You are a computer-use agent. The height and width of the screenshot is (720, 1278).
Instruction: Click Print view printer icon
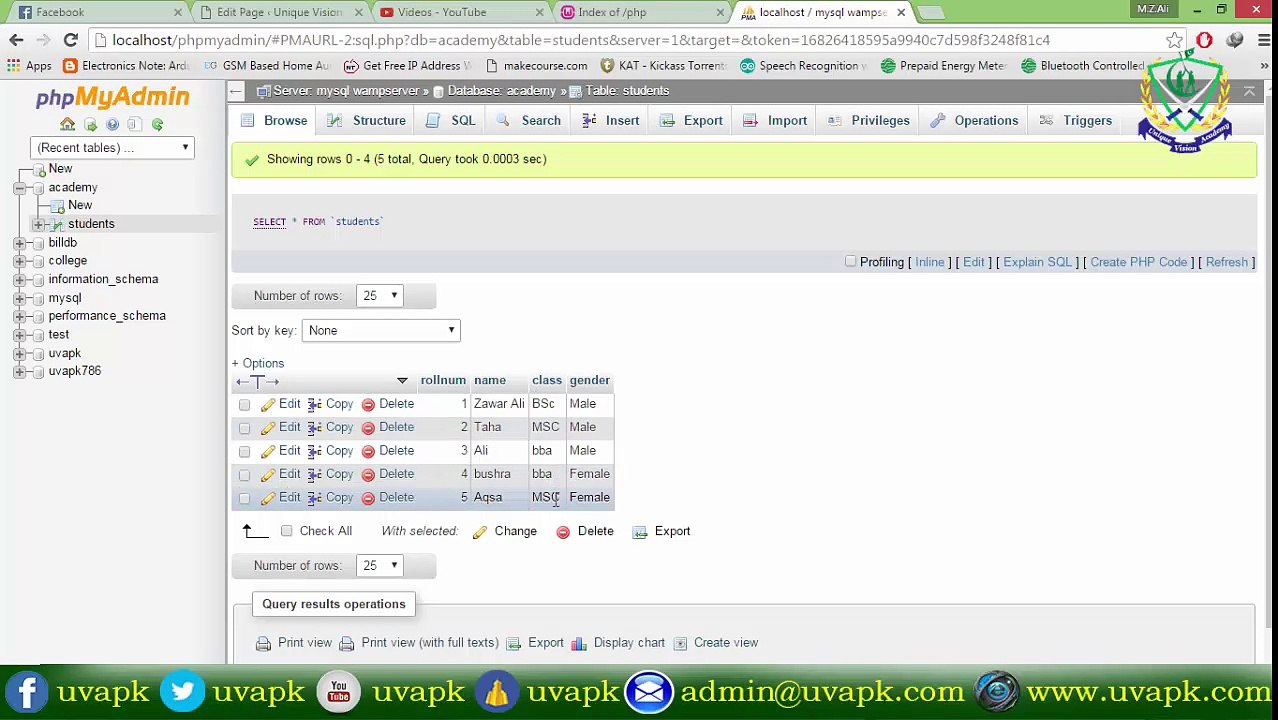pos(263,644)
